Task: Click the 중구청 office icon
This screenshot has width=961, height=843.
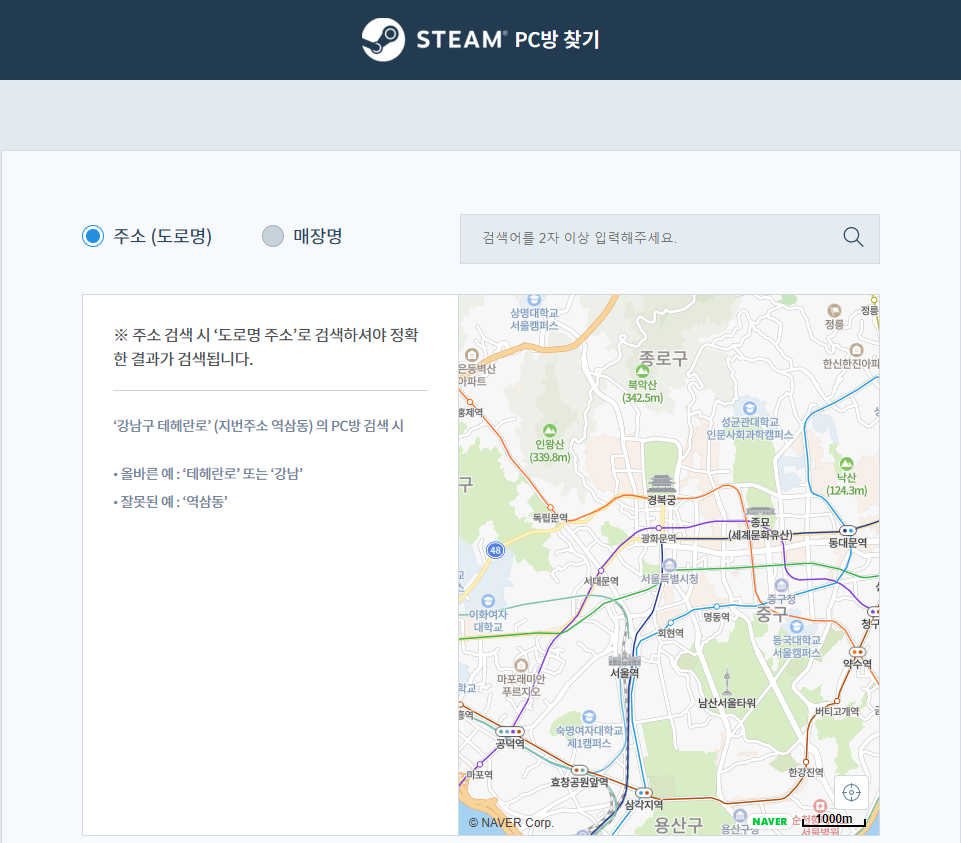Action: click(x=781, y=586)
